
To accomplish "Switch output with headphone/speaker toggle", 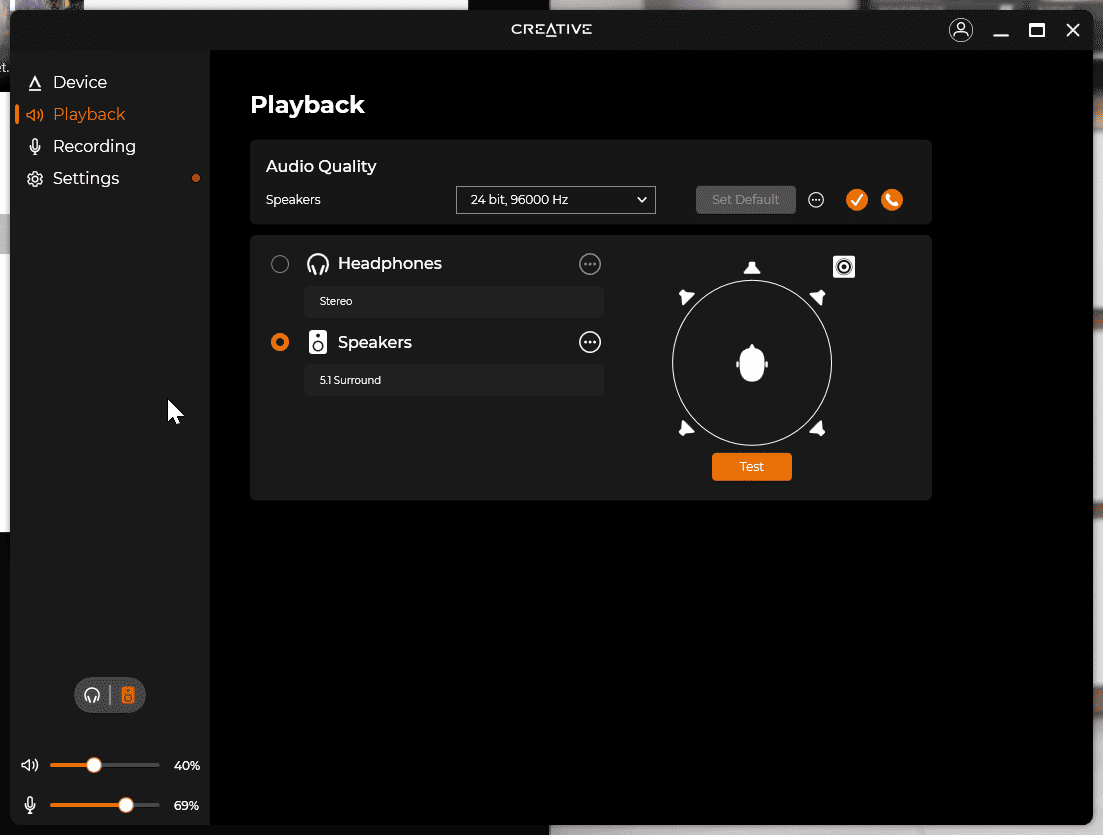I will point(110,695).
